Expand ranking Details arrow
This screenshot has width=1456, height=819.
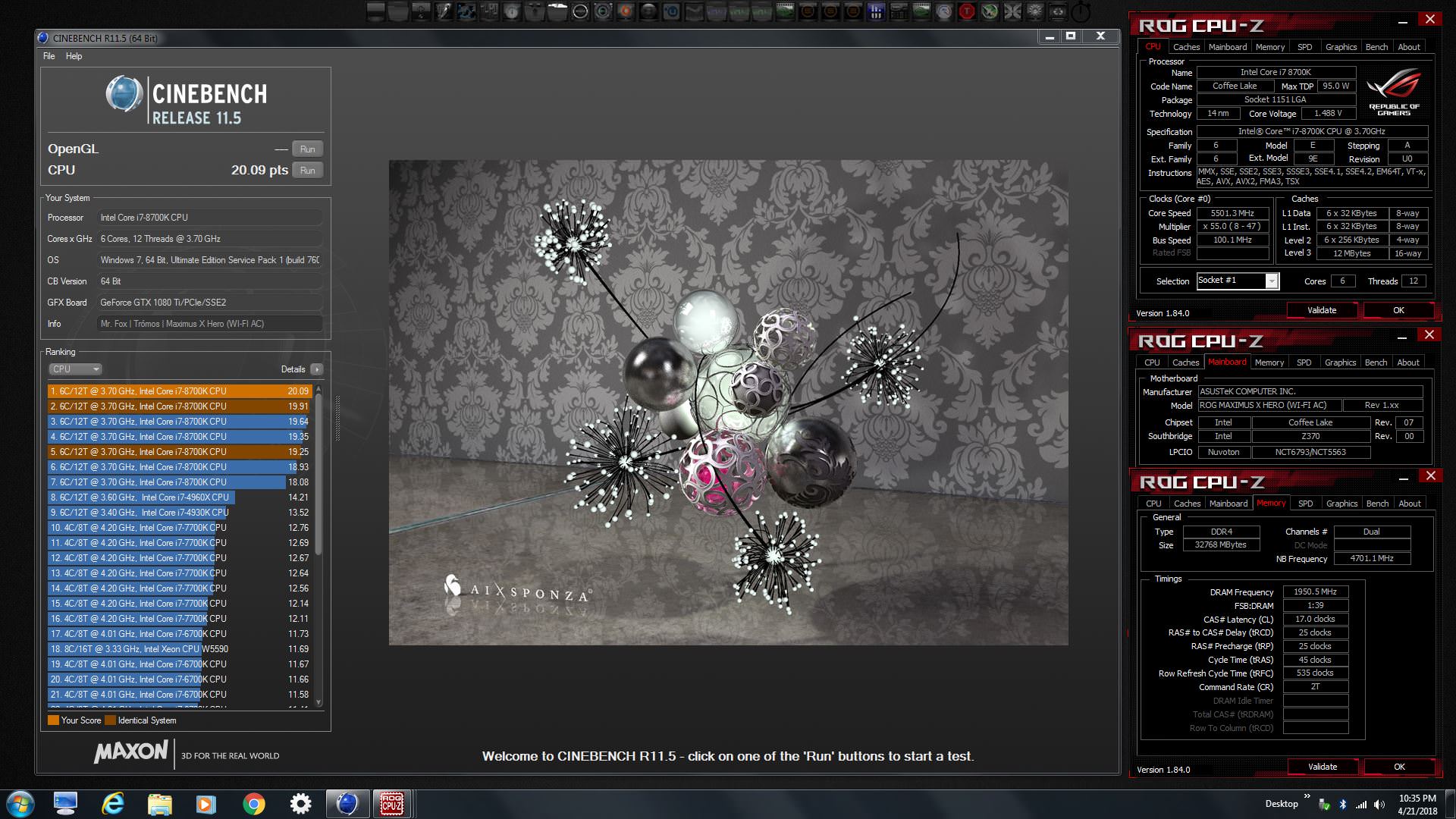pyautogui.click(x=316, y=369)
